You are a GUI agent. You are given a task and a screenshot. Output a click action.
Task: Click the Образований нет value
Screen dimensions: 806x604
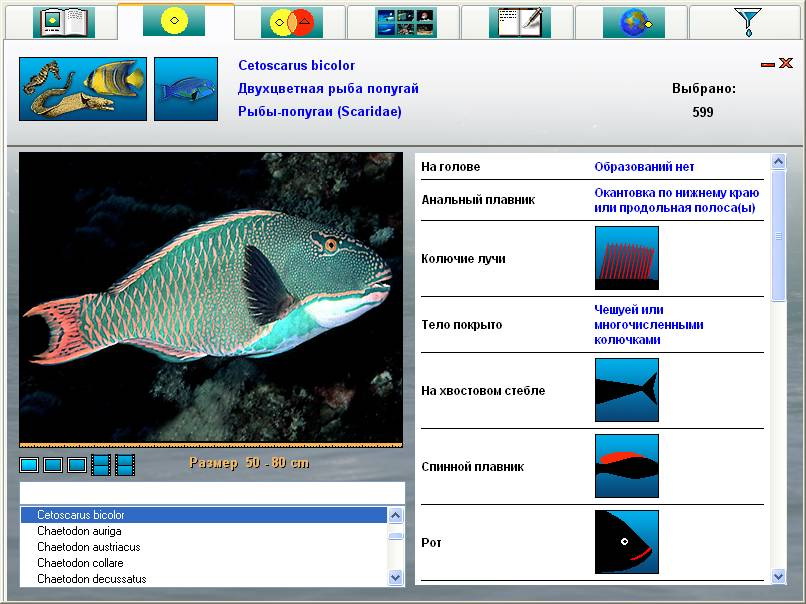pos(644,167)
